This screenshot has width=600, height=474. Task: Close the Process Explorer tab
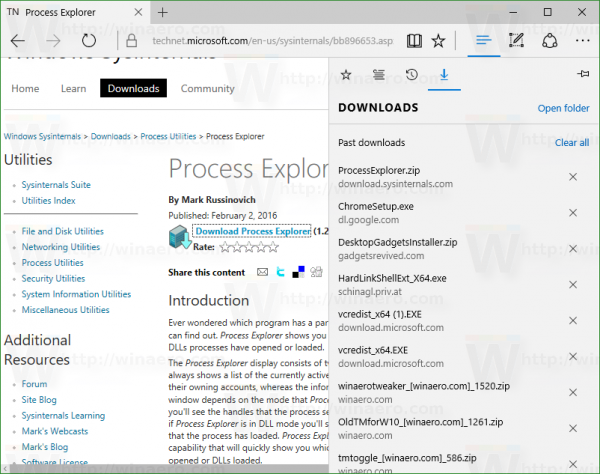[x=139, y=12]
